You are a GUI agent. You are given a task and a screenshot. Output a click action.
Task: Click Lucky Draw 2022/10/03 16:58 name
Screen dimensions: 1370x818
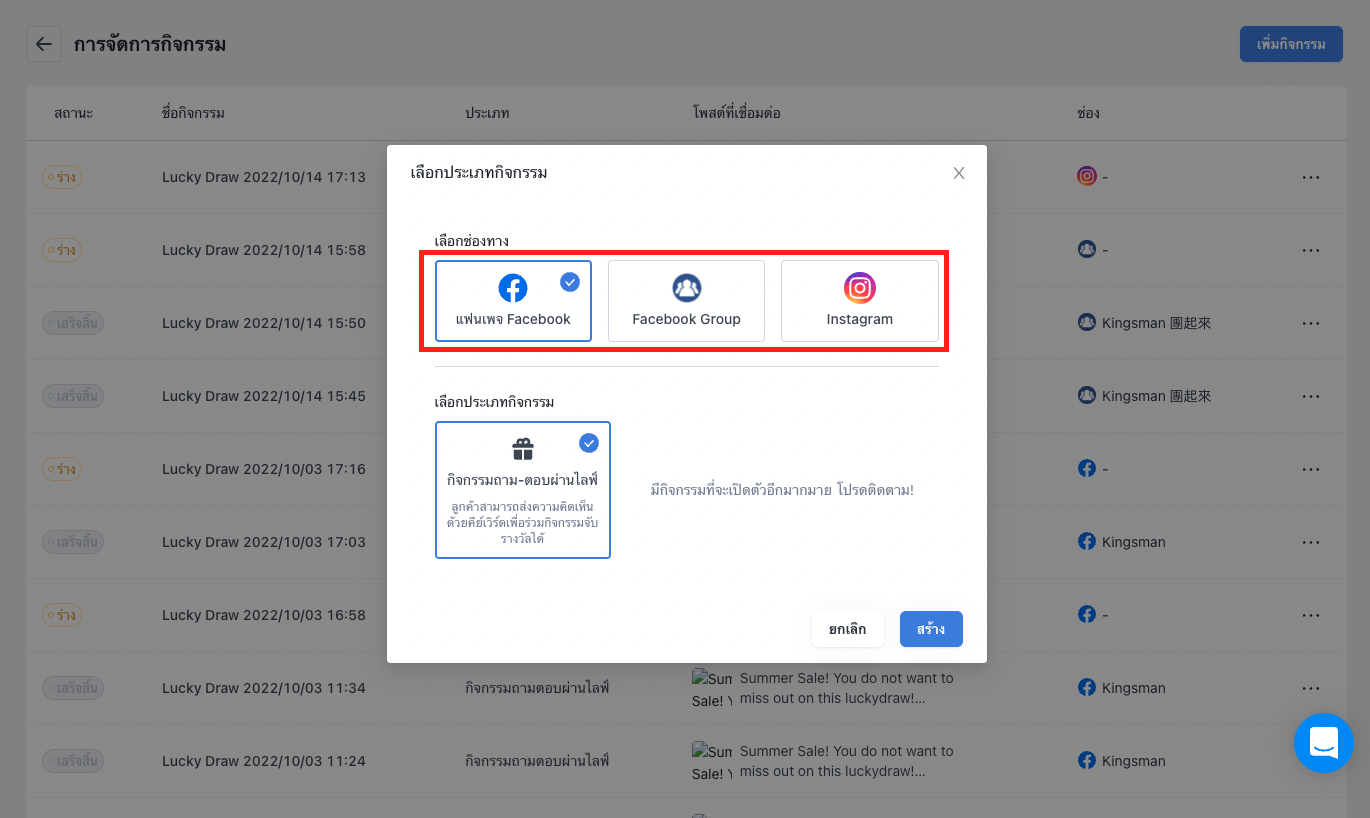[264, 615]
